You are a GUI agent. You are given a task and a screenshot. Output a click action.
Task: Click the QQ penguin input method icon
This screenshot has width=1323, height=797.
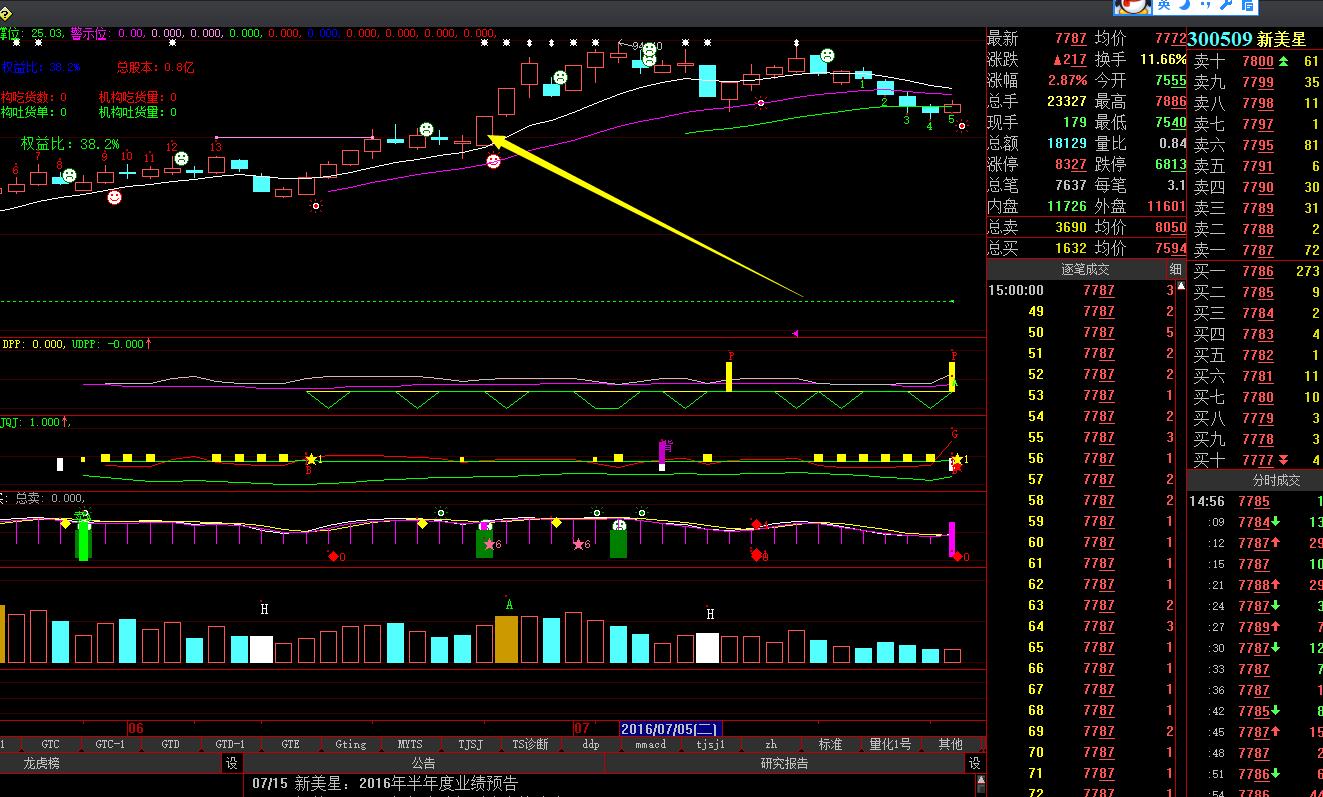point(1131,5)
